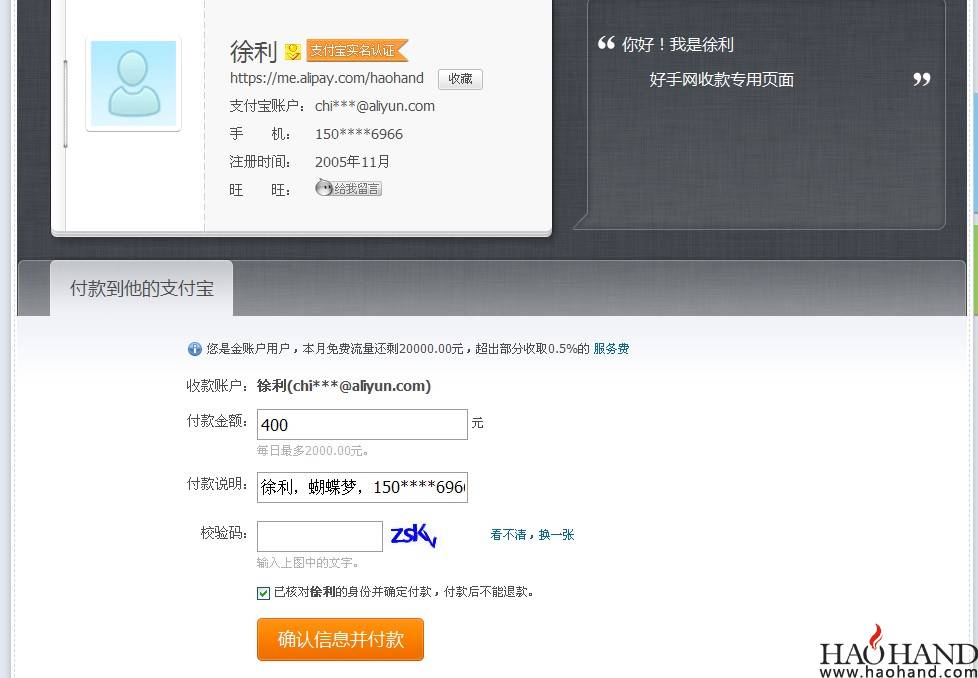Click the orange 确认信息并付款 button
Screen dimensions: 978x678
(x=341, y=639)
